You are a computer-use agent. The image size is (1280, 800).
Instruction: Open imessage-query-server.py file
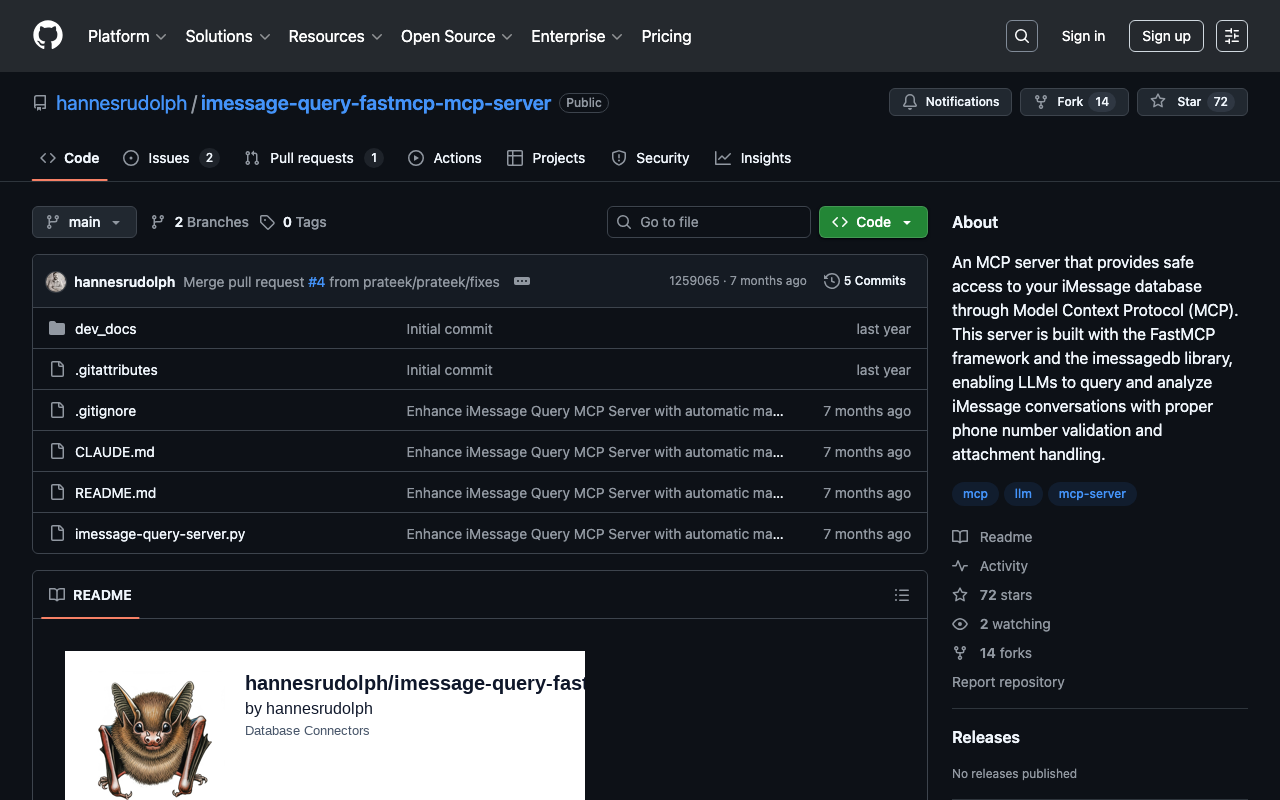159,534
